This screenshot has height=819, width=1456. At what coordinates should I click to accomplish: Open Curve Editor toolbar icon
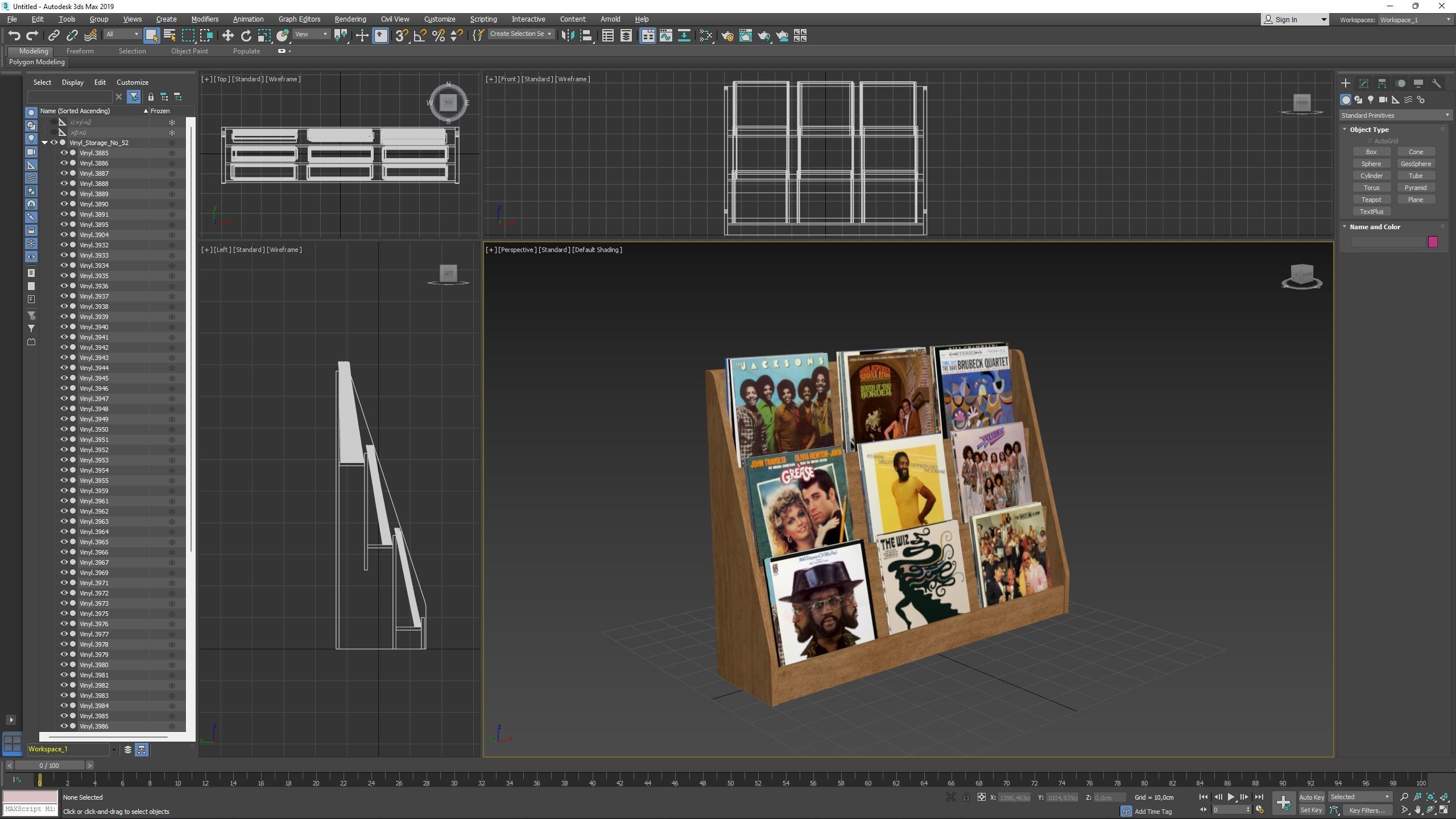(x=665, y=36)
